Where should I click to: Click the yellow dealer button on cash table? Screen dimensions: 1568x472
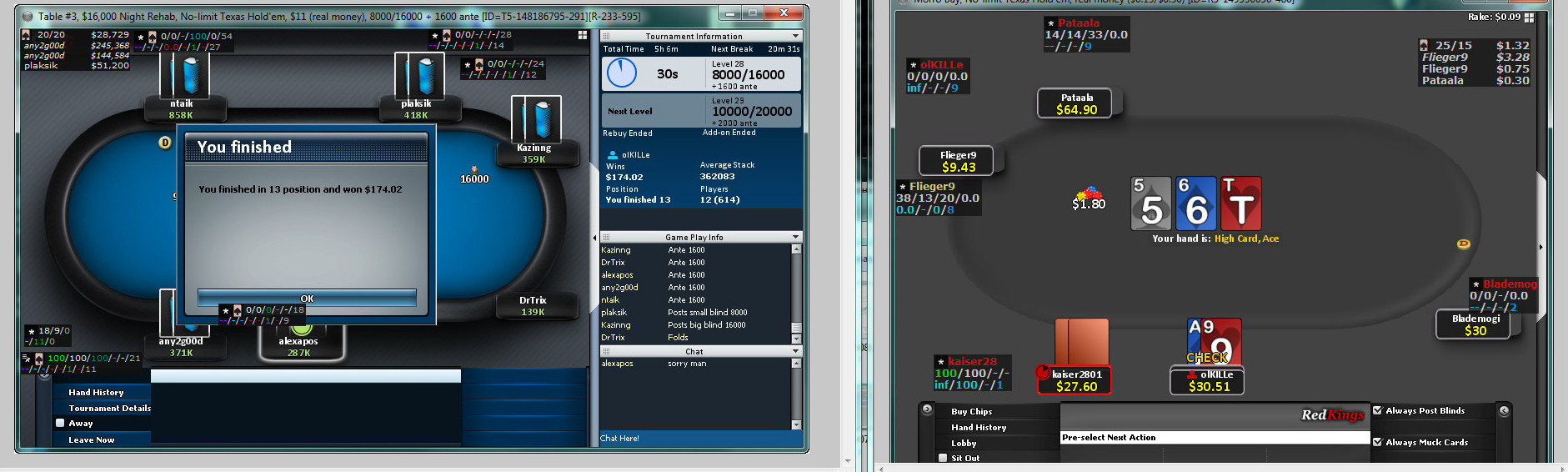[1463, 244]
